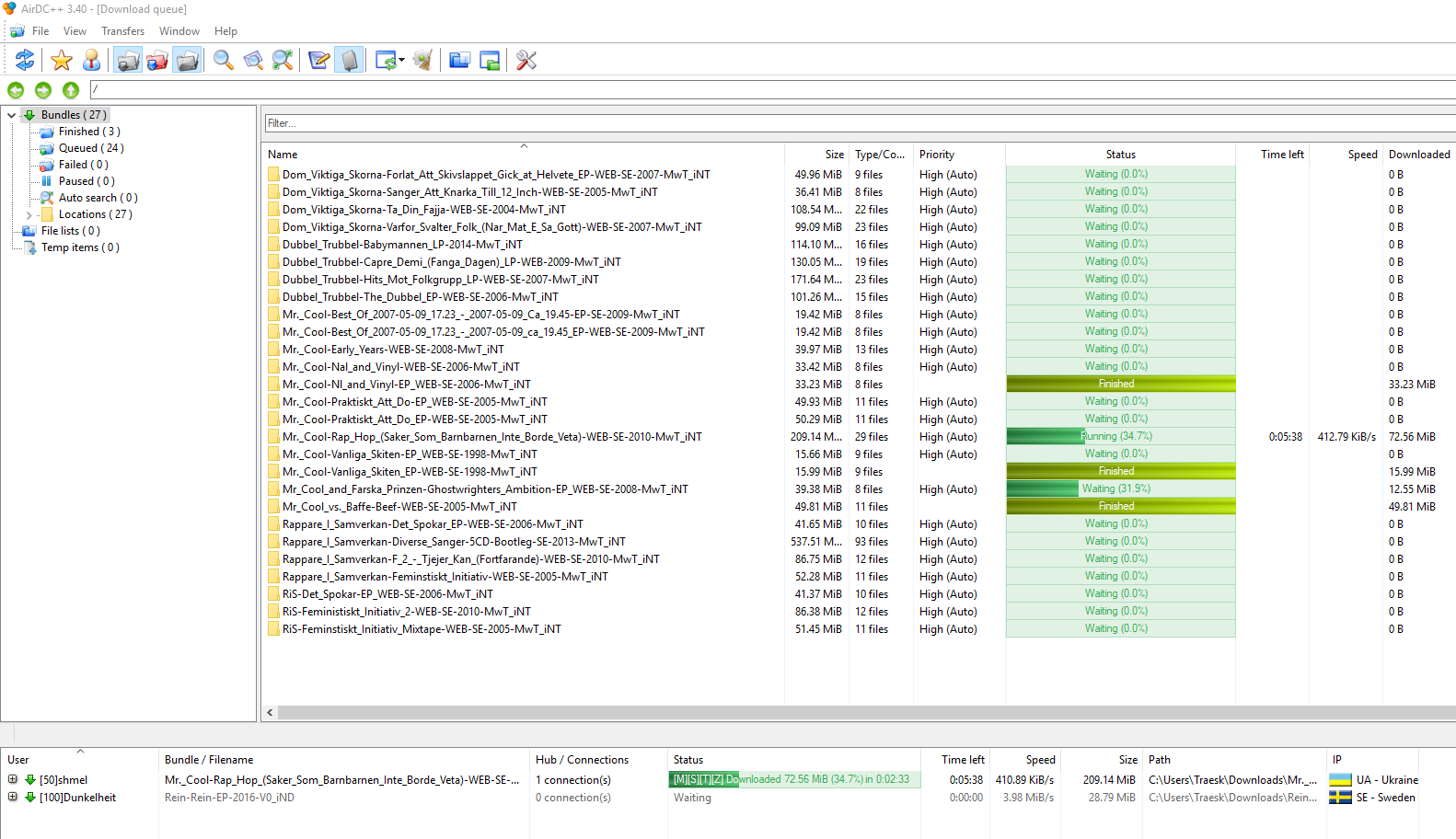Click the Filter text box
Screen dimensions: 1456x839
860,123
